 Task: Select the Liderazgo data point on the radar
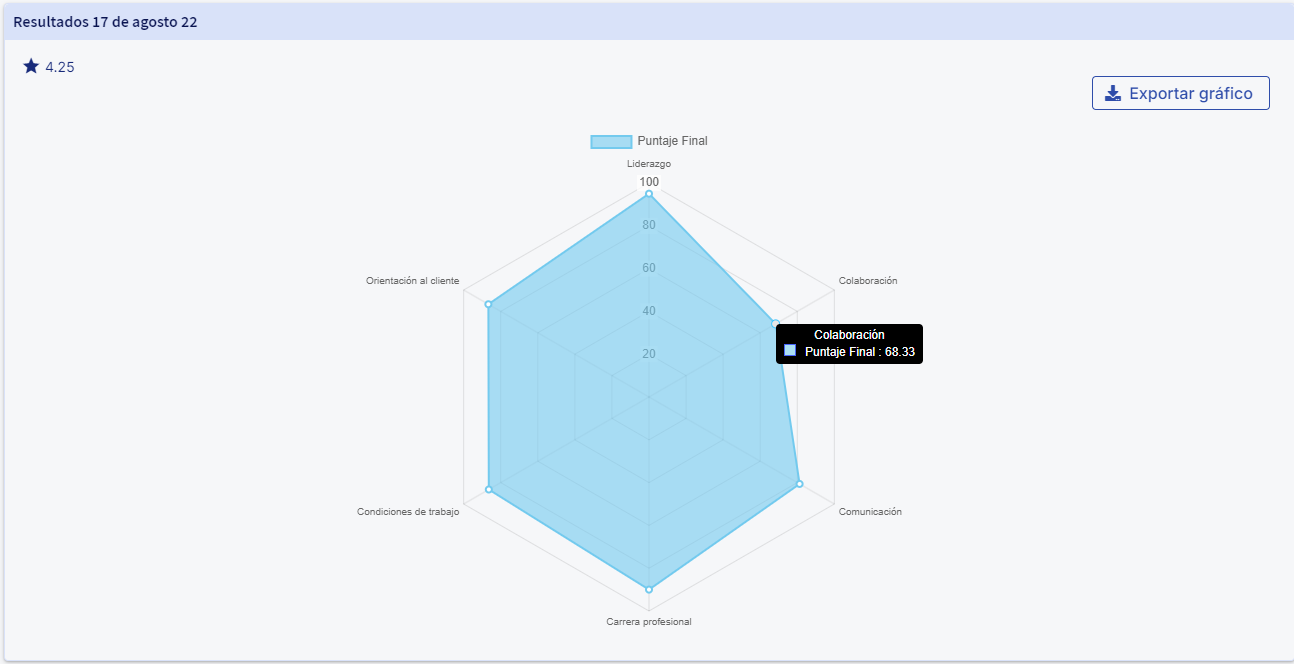click(x=649, y=194)
